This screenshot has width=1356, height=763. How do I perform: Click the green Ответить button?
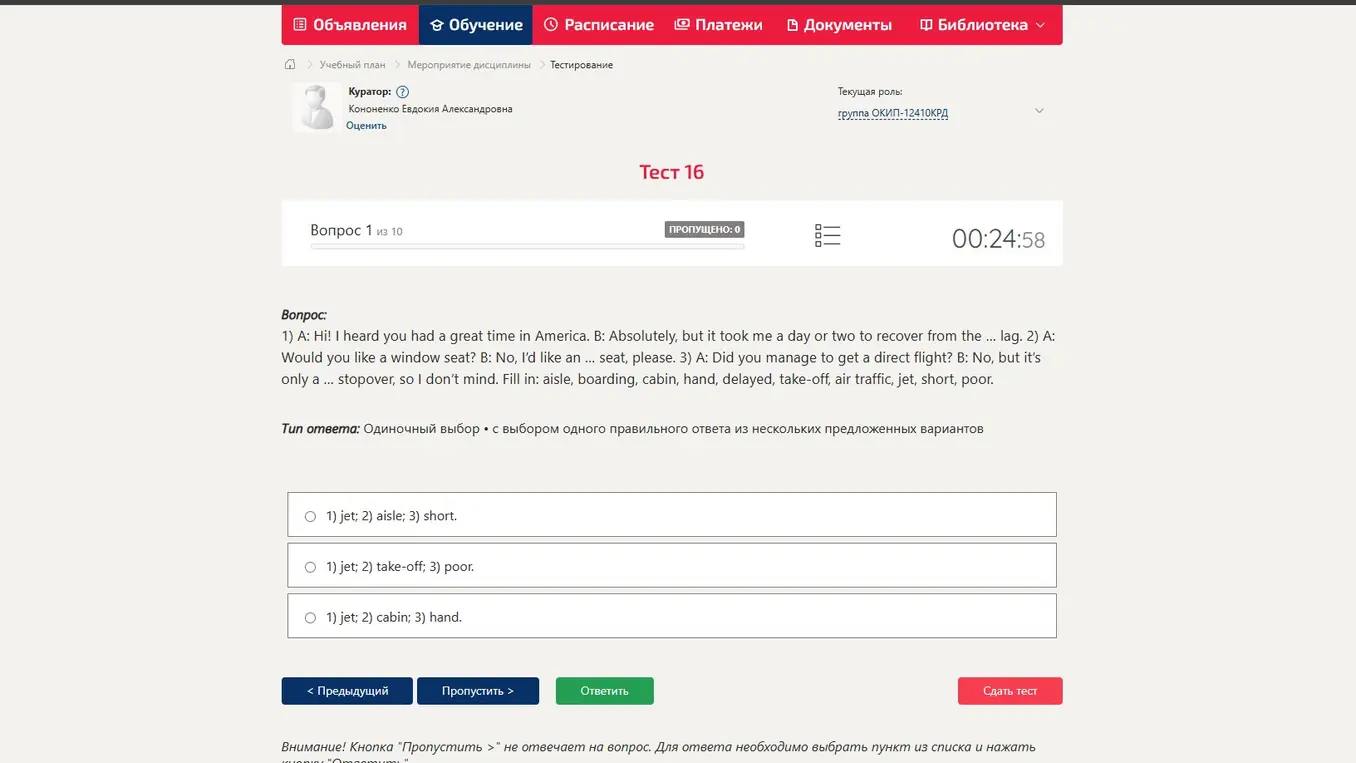605,691
